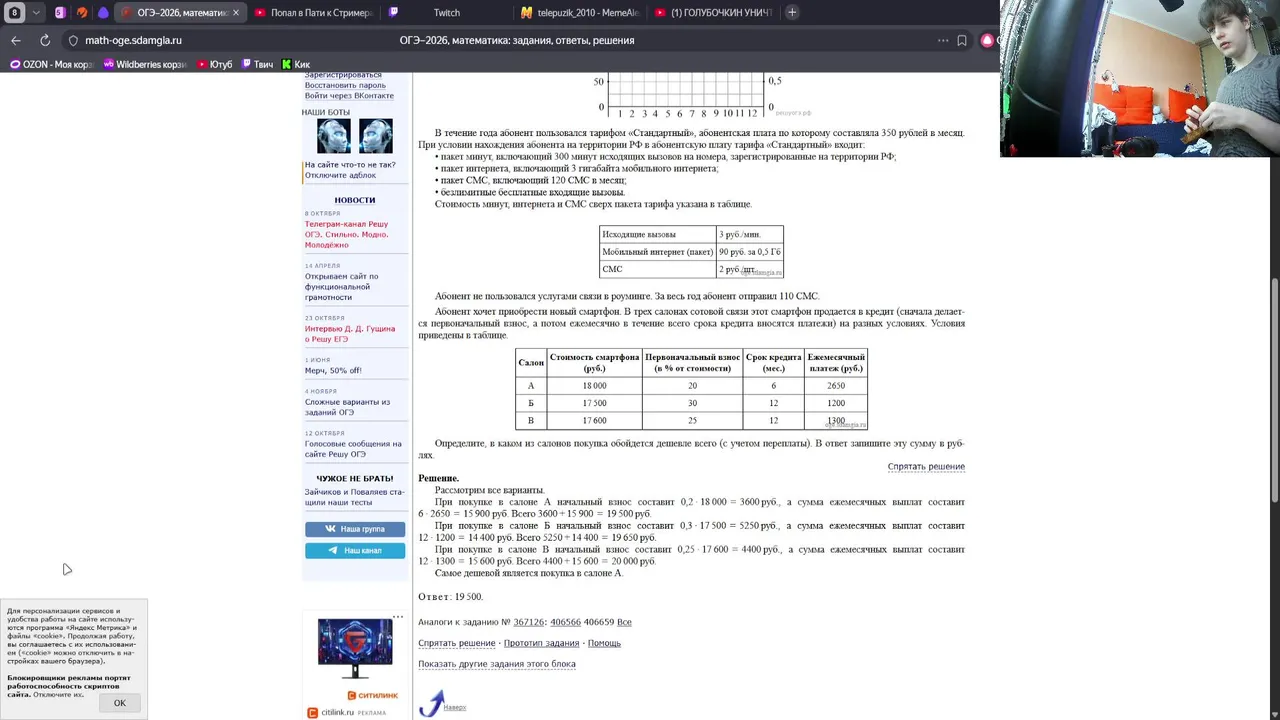Bookmark this page with bookmark icon
The height and width of the screenshot is (720, 1280).
tap(962, 41)
